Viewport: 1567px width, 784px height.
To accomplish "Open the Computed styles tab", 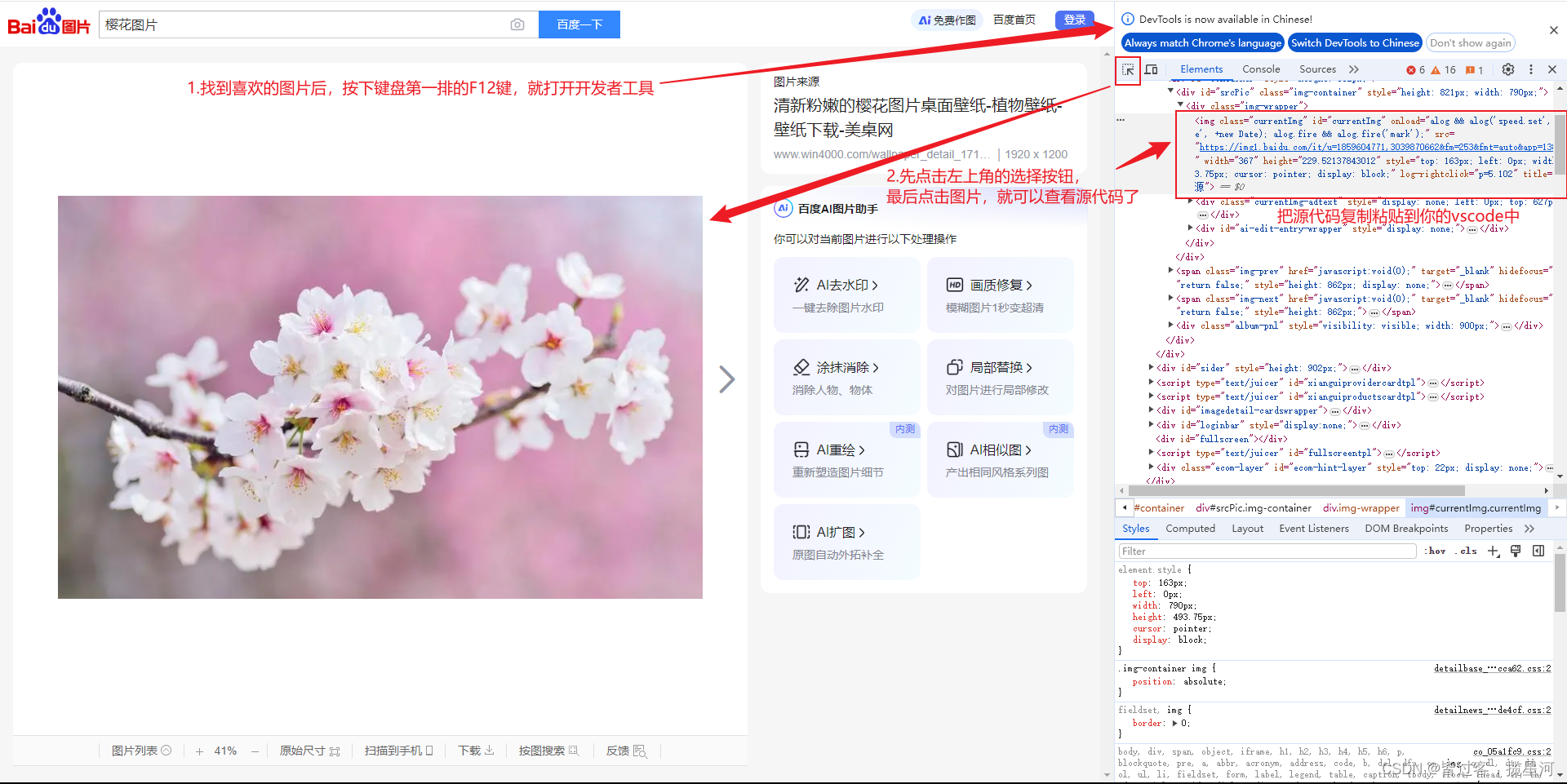I will coord(1190,529).
